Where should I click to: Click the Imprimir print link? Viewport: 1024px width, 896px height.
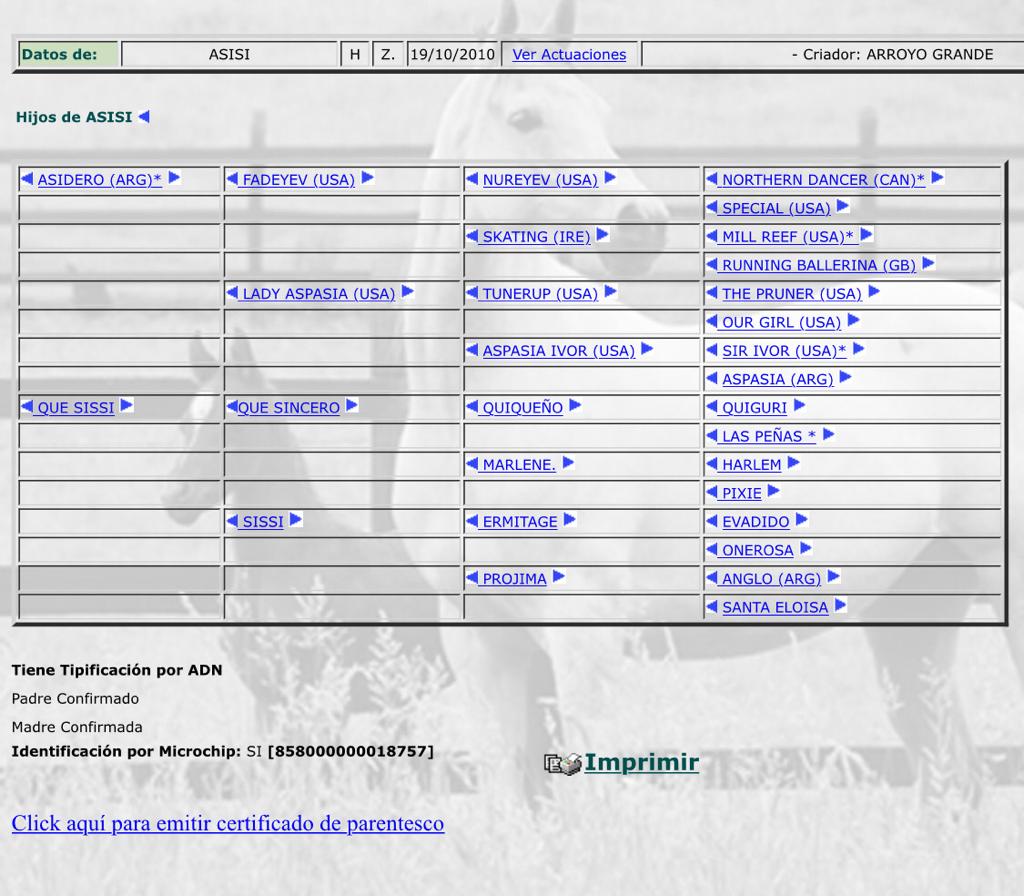[x=641, y=763]
